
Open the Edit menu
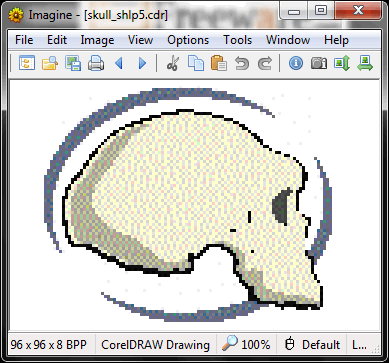click(x=57, y=40)
